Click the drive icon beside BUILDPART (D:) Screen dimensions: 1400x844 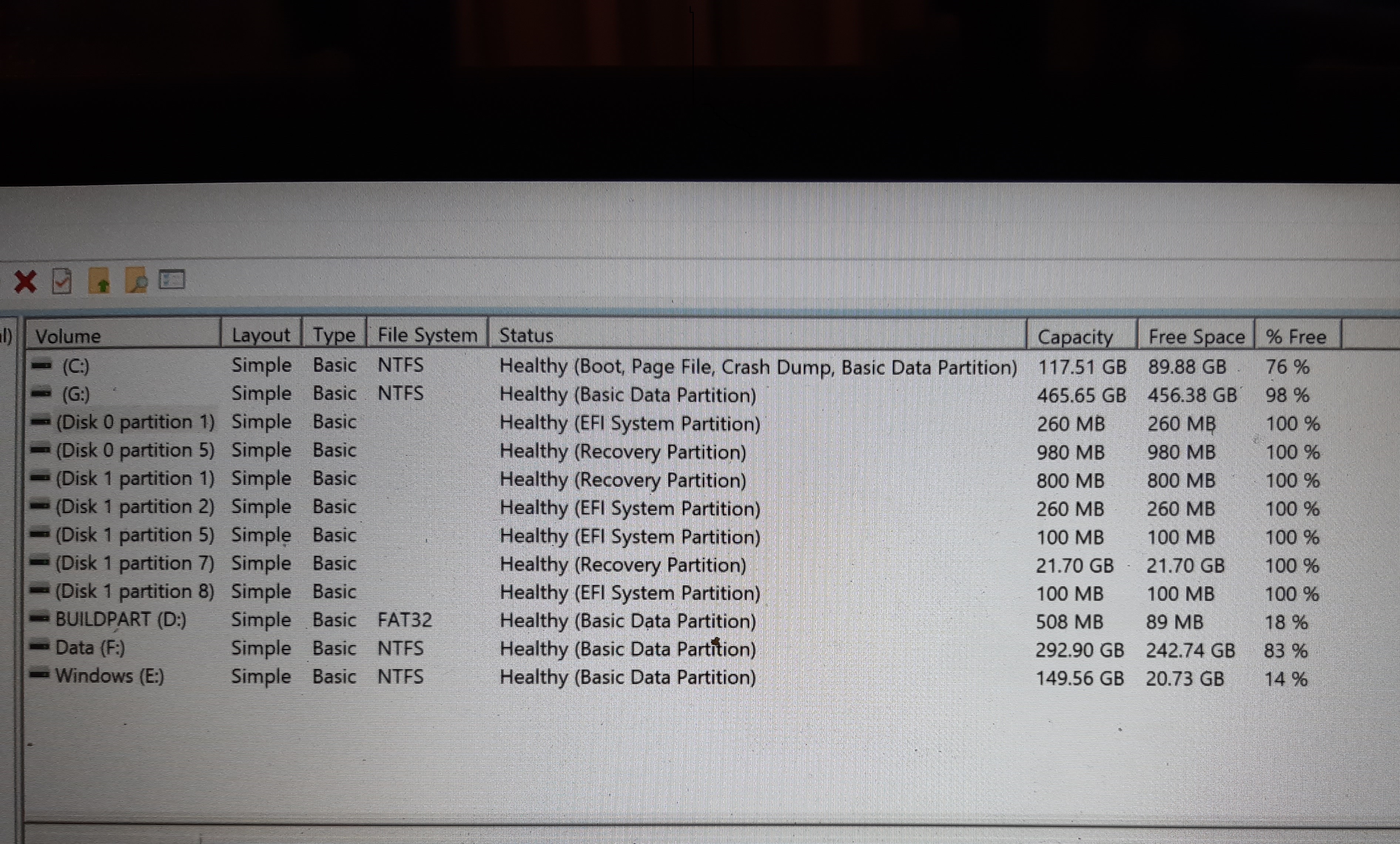[x=39, y=618]
